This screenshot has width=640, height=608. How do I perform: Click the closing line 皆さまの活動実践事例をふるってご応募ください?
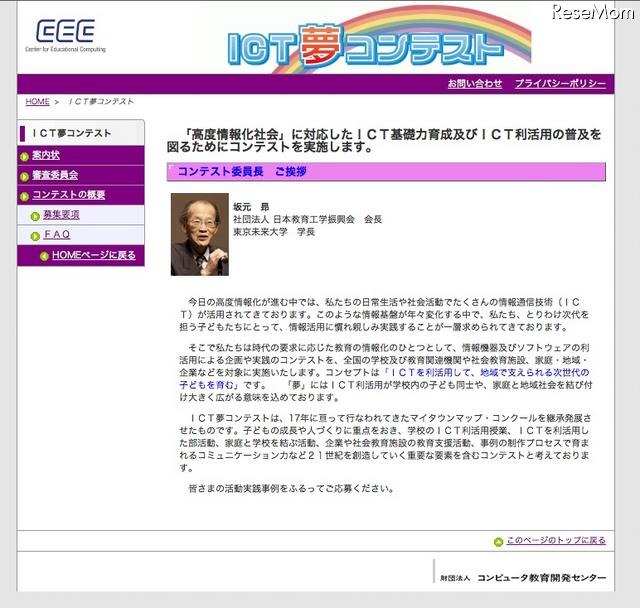pos(291,488)
